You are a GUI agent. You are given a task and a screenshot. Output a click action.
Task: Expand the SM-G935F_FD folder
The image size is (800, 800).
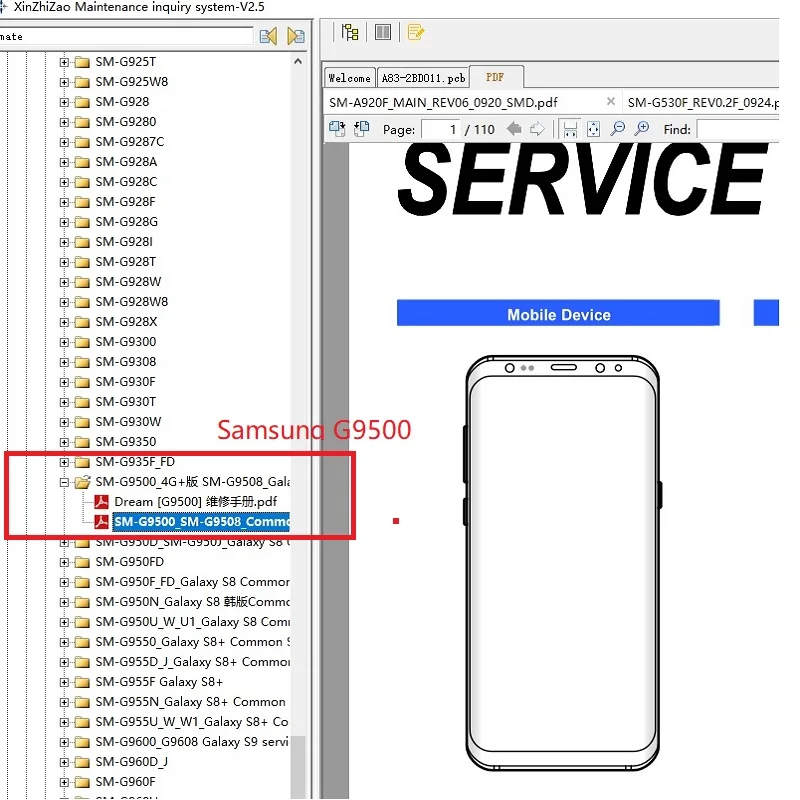coord(64,462)
